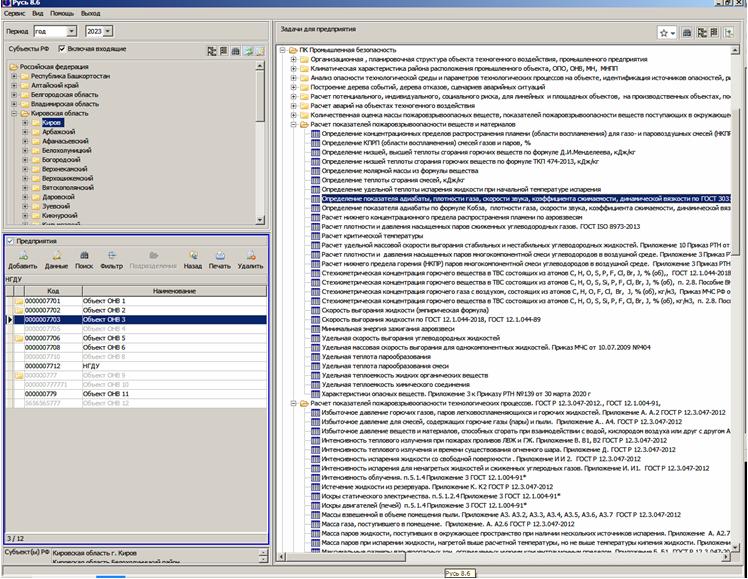Collapse the Кировская область node
This screenshot has height=579, width=748.
14,114
